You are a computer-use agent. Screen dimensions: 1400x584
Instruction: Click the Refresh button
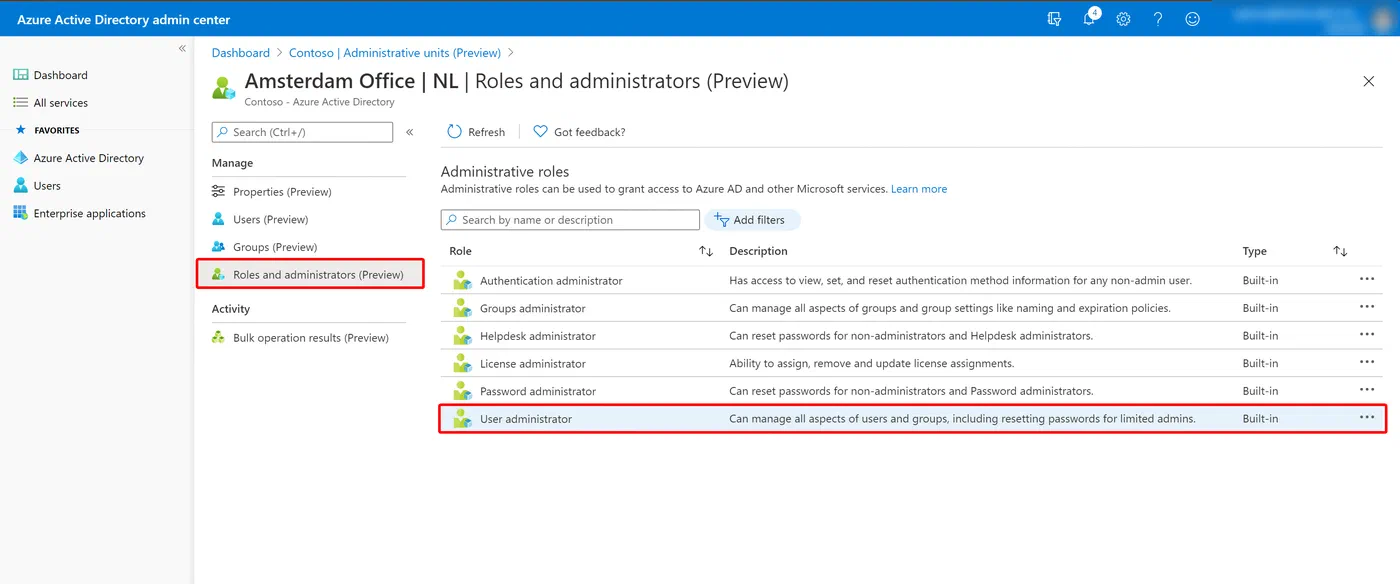tap(476, 132)
